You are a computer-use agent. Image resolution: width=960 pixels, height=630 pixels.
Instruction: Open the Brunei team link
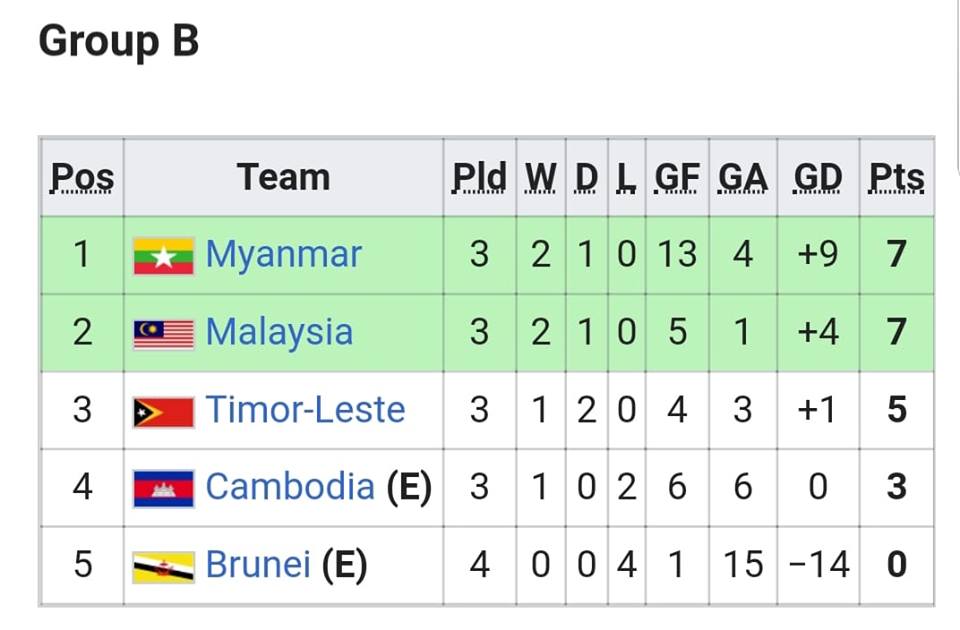(x=258, y=565)
